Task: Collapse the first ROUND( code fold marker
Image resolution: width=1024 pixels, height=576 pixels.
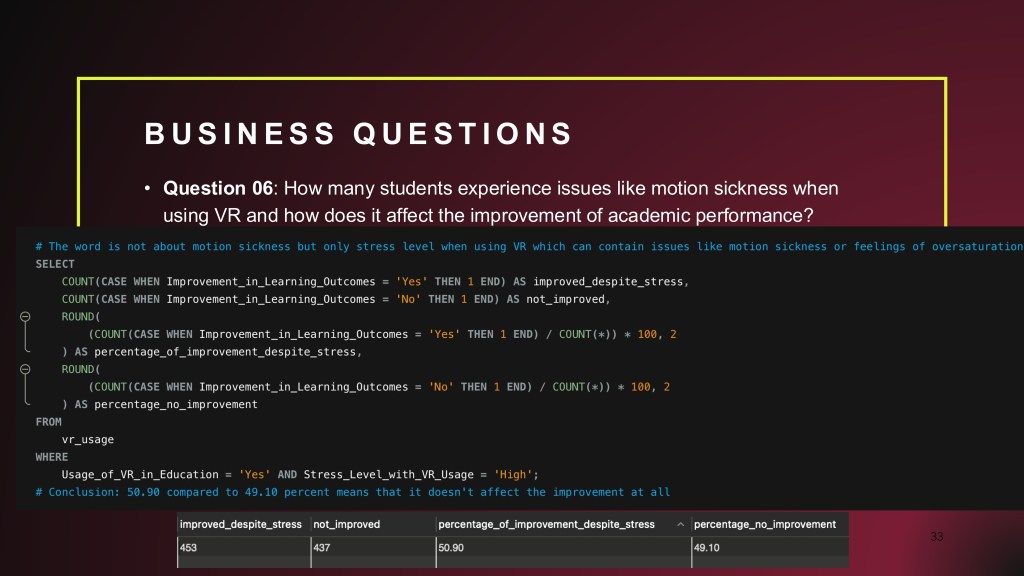Action: pyautogui.click(x=25, y=316)
